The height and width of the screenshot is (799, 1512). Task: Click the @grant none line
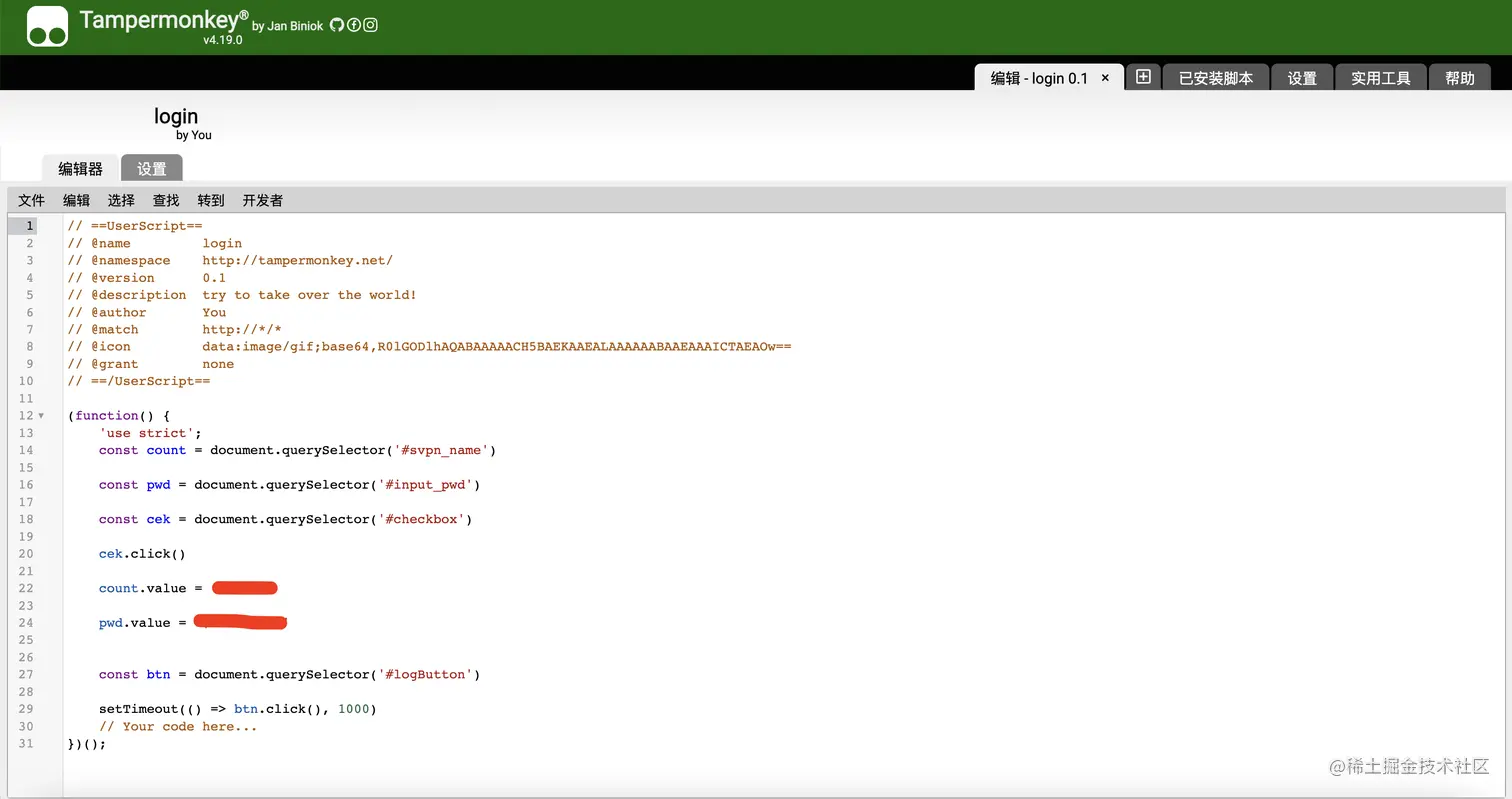[x=153, y=364]
